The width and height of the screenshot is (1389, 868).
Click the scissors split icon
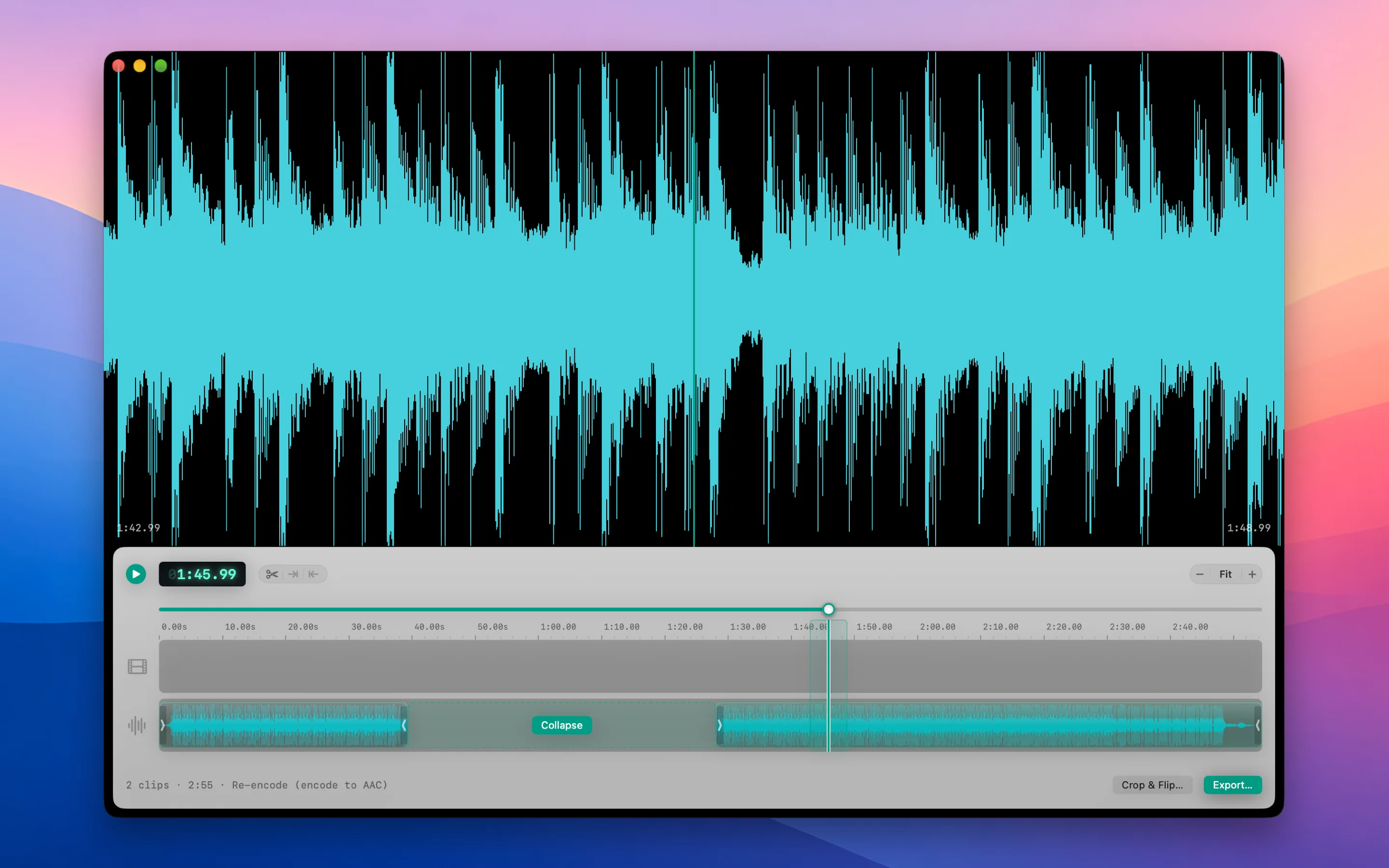click(272, 574)
